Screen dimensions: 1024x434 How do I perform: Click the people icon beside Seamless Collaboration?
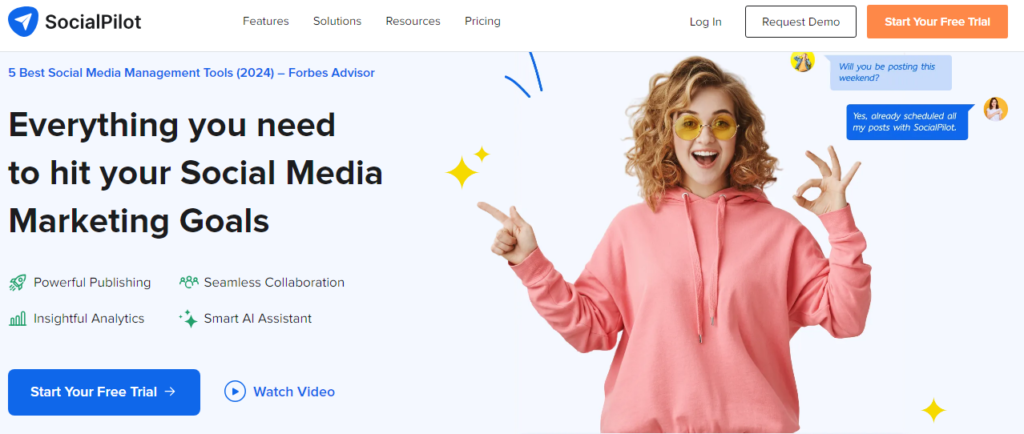189,283
